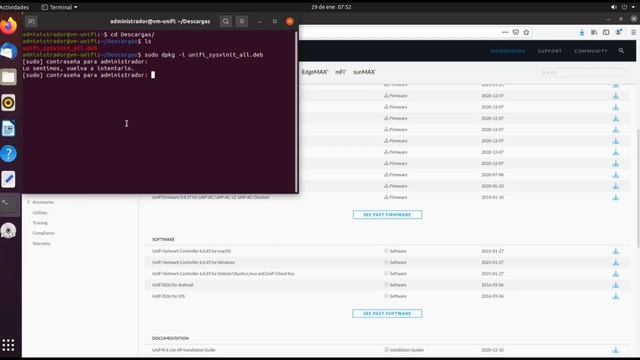Open the Compliance sidebar link
The height and width of the screenshot is (360, 640).
[x=43, y=233]
